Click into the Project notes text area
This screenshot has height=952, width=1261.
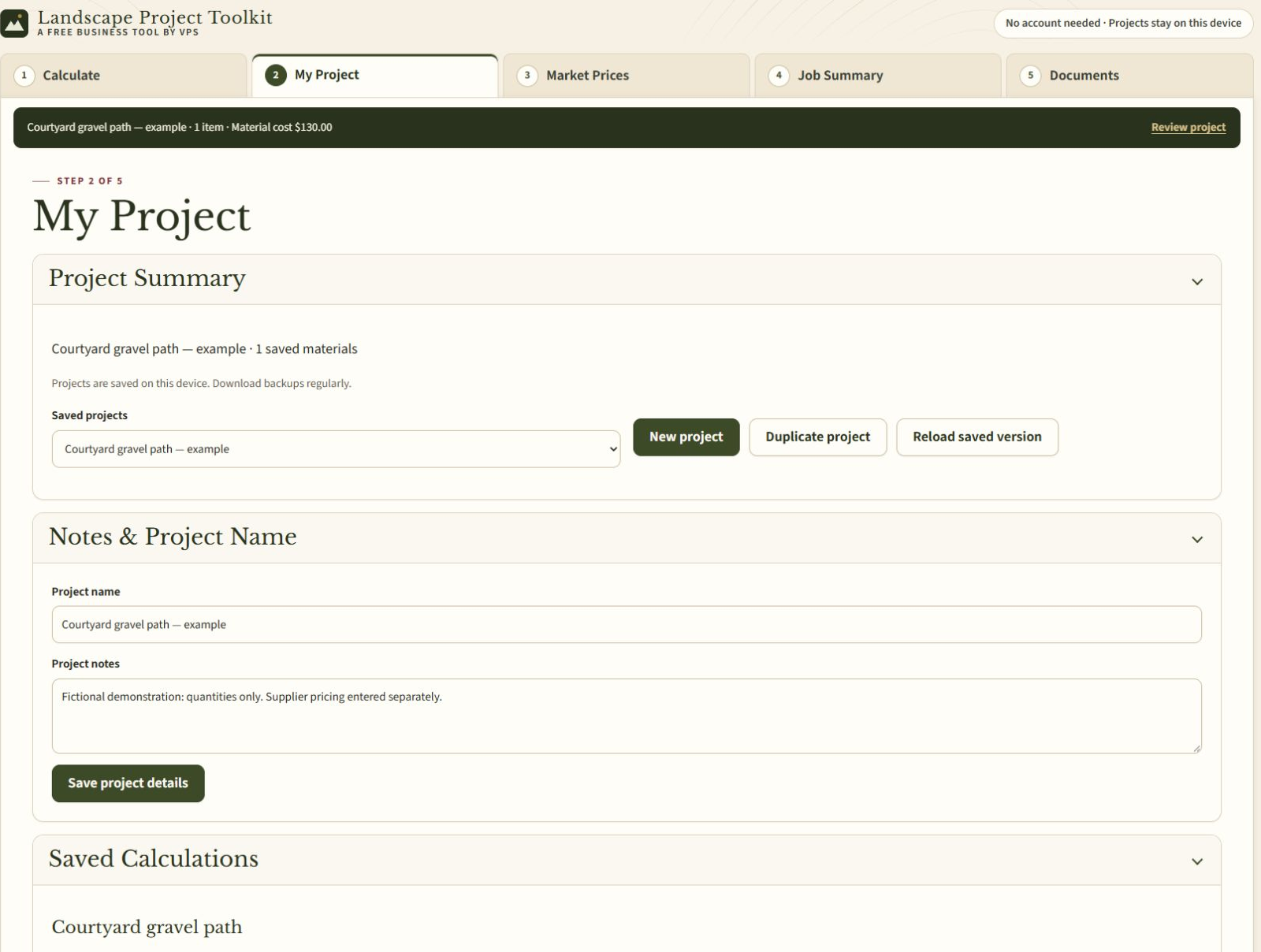coord(627,716)
